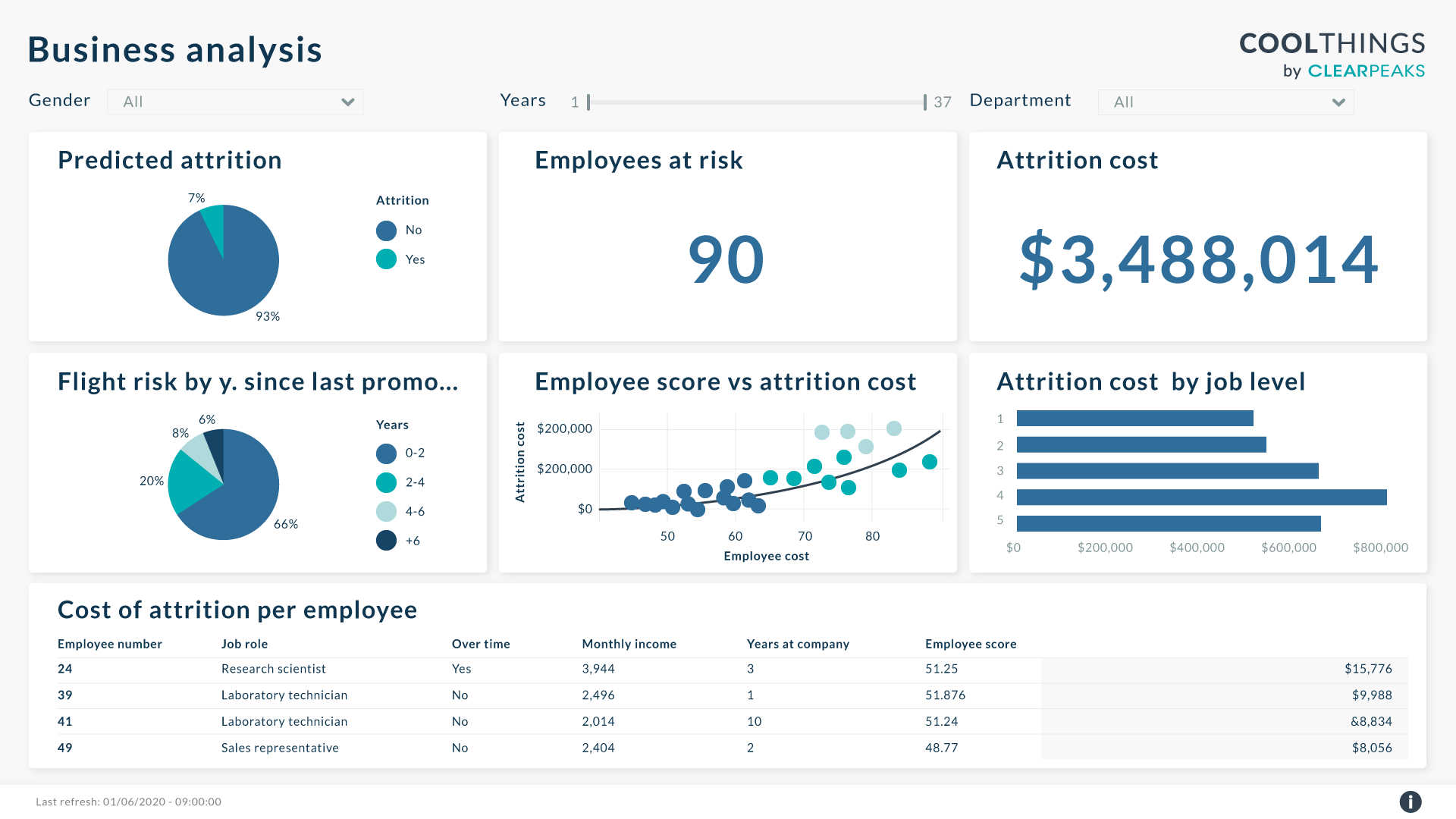This screenshot has height=819, width=1456.
Task: Click the $15,776 attrition cost cell
Action: (x=1368, y=669)
